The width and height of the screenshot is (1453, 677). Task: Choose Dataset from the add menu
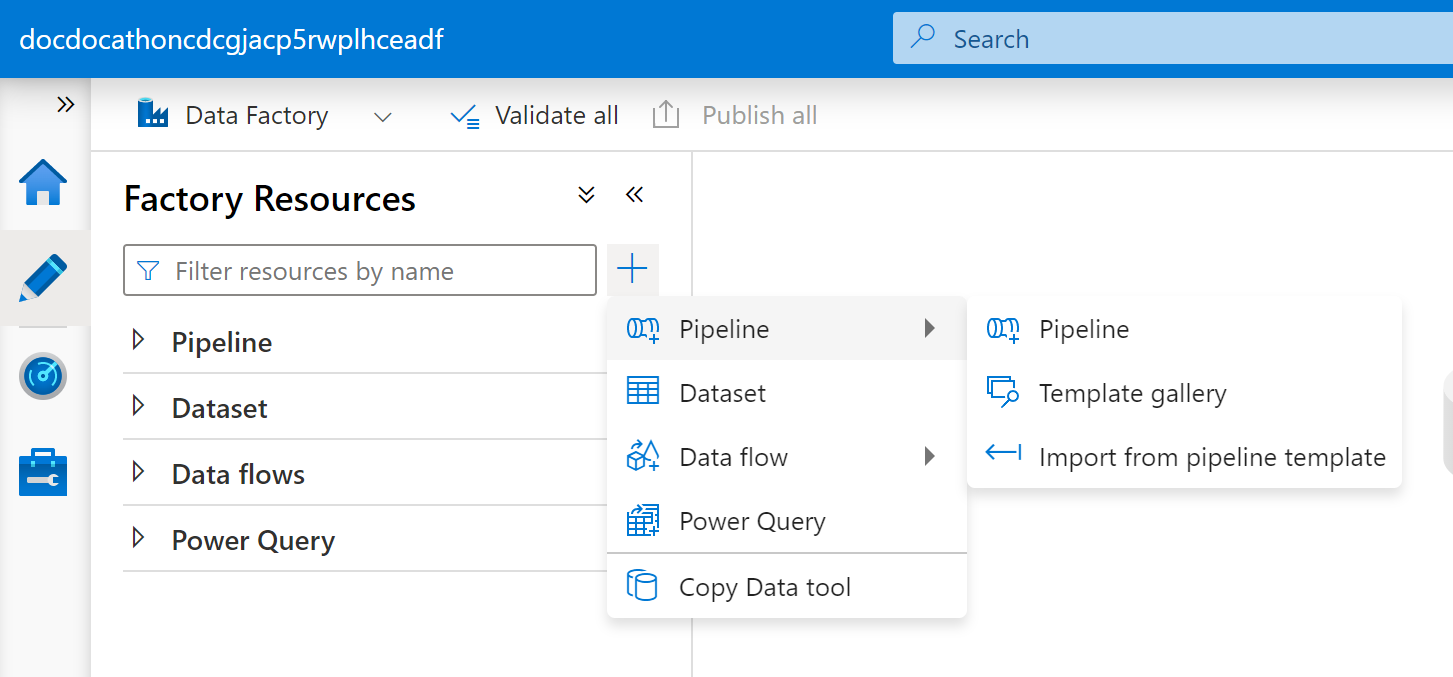(722, 393)
